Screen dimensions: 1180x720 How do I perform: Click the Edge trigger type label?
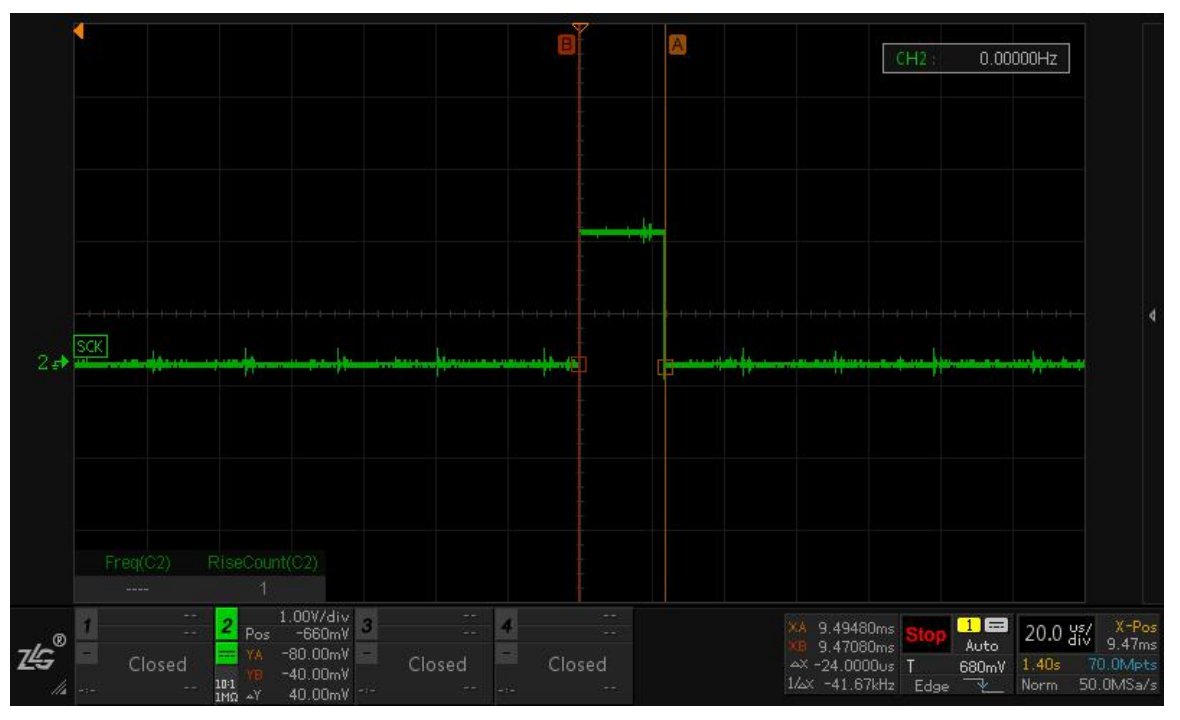(932, 685)
